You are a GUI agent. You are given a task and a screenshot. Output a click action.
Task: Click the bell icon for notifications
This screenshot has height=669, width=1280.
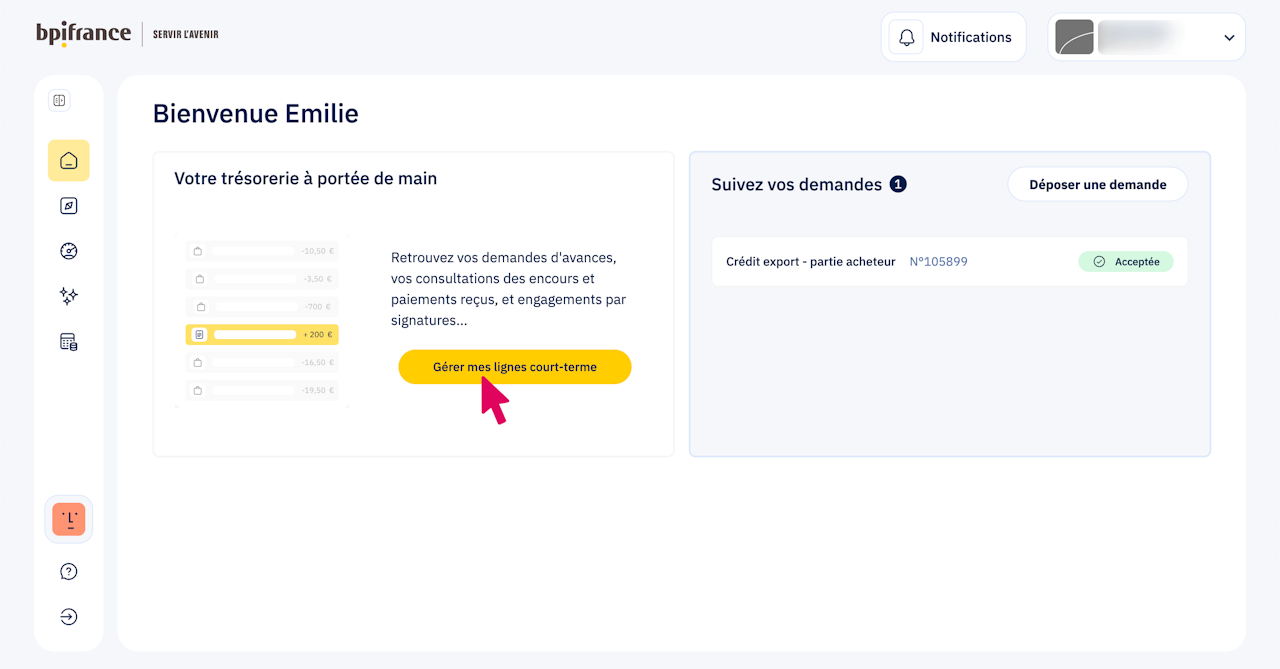coord(906,37)
